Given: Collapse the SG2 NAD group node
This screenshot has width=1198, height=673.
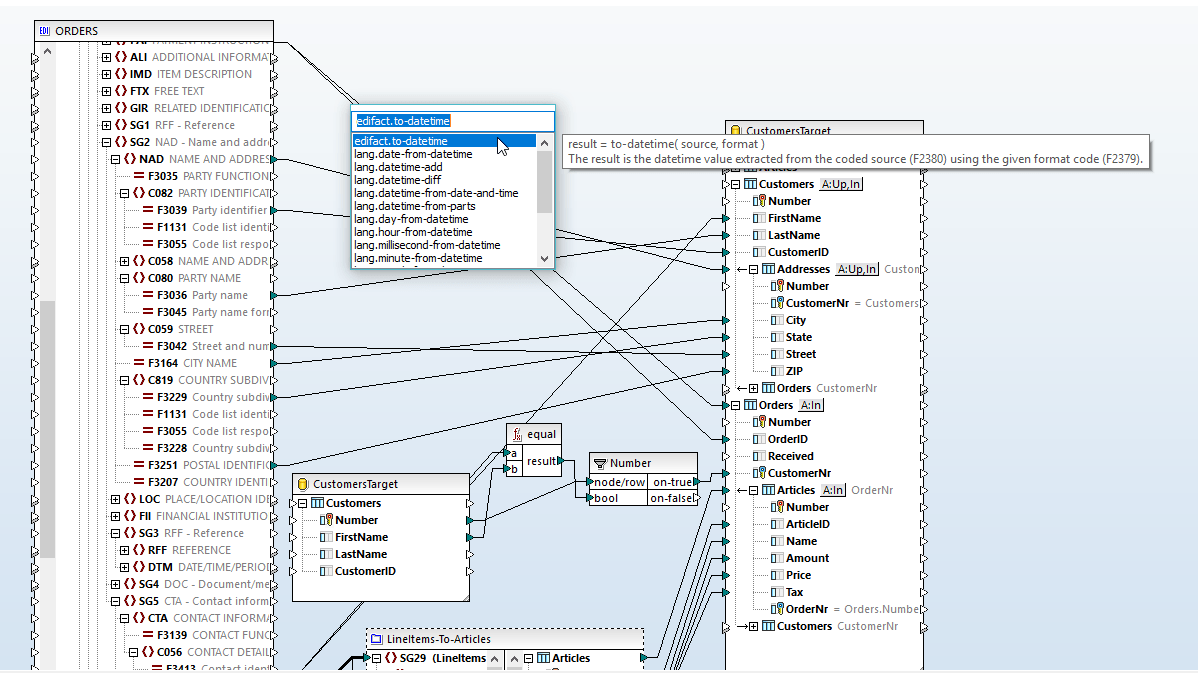Looking at the screenshot, I should 106,142.
